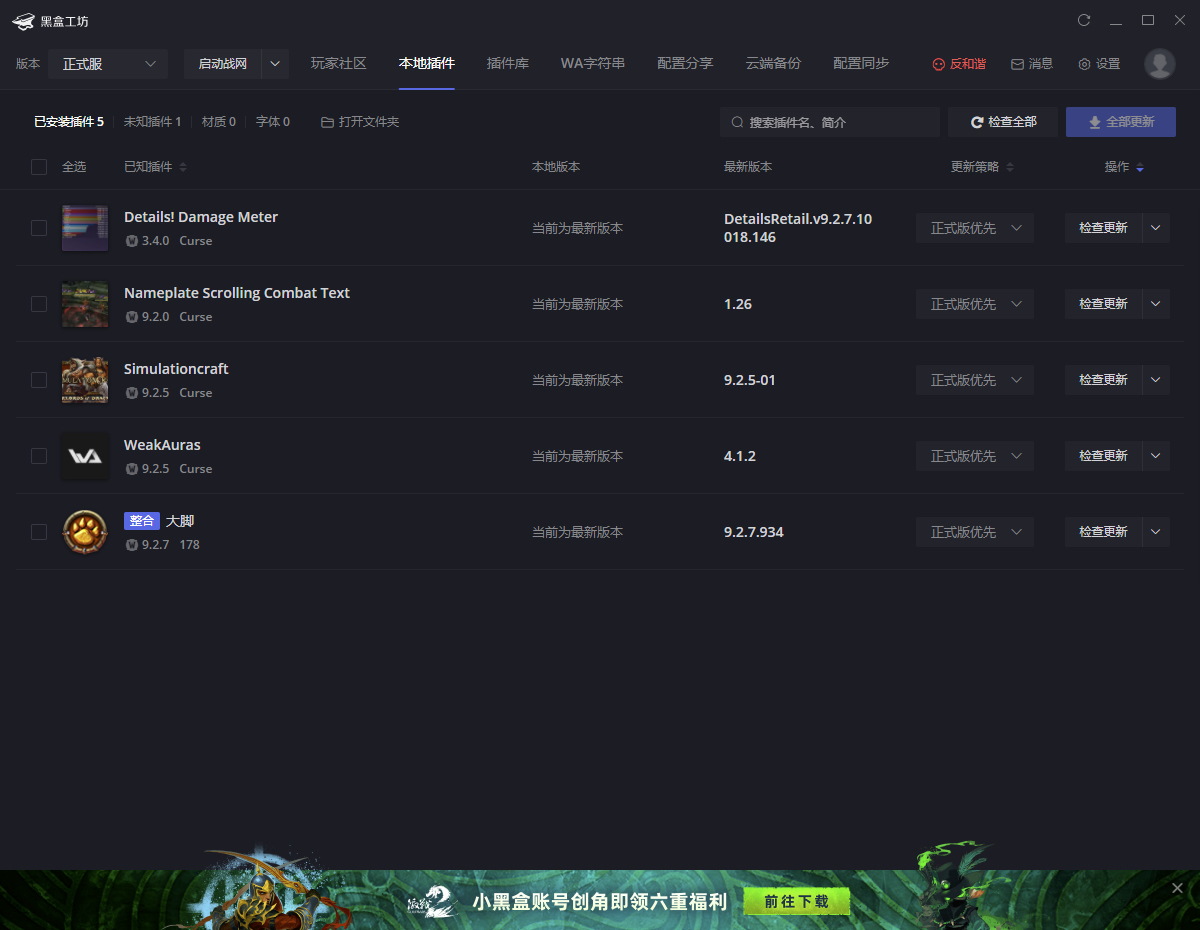Click the 启动战网 launch button
The width and height of the screenshot is (1200, 930).
pyautogui.click(x=223, y=64)
